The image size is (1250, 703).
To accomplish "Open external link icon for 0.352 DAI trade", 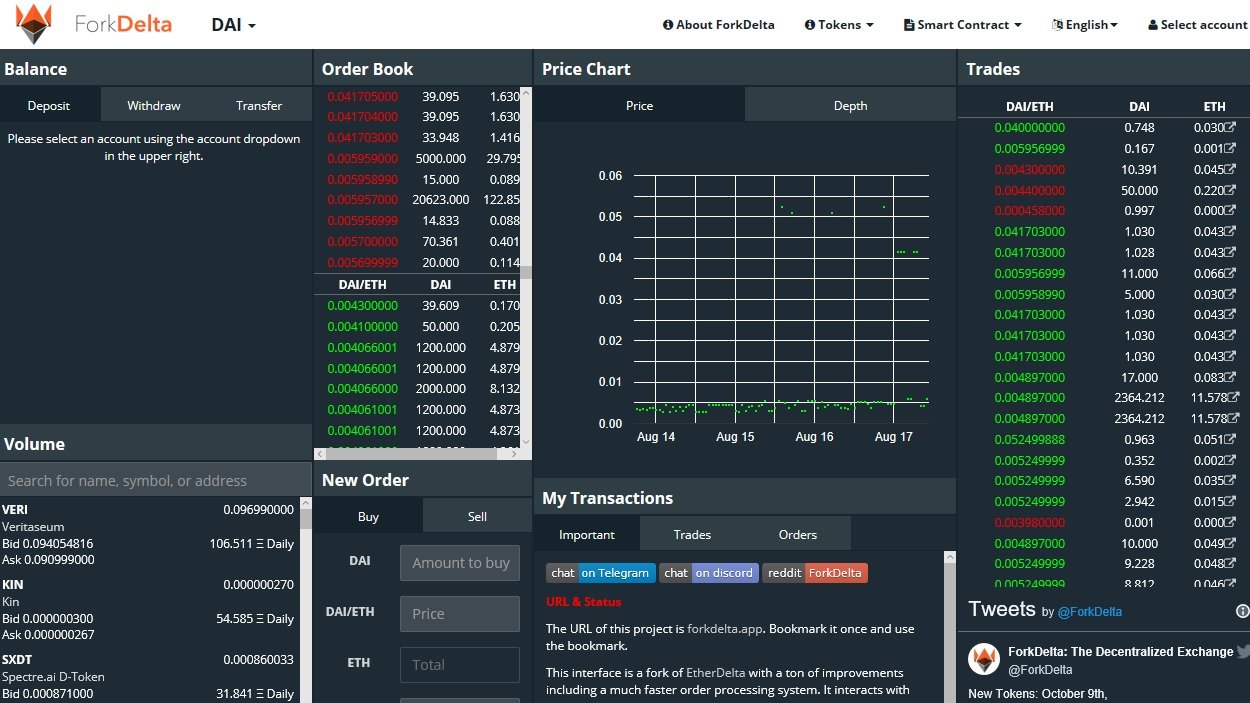I will pyautogui.click(x=1231, y=461).
